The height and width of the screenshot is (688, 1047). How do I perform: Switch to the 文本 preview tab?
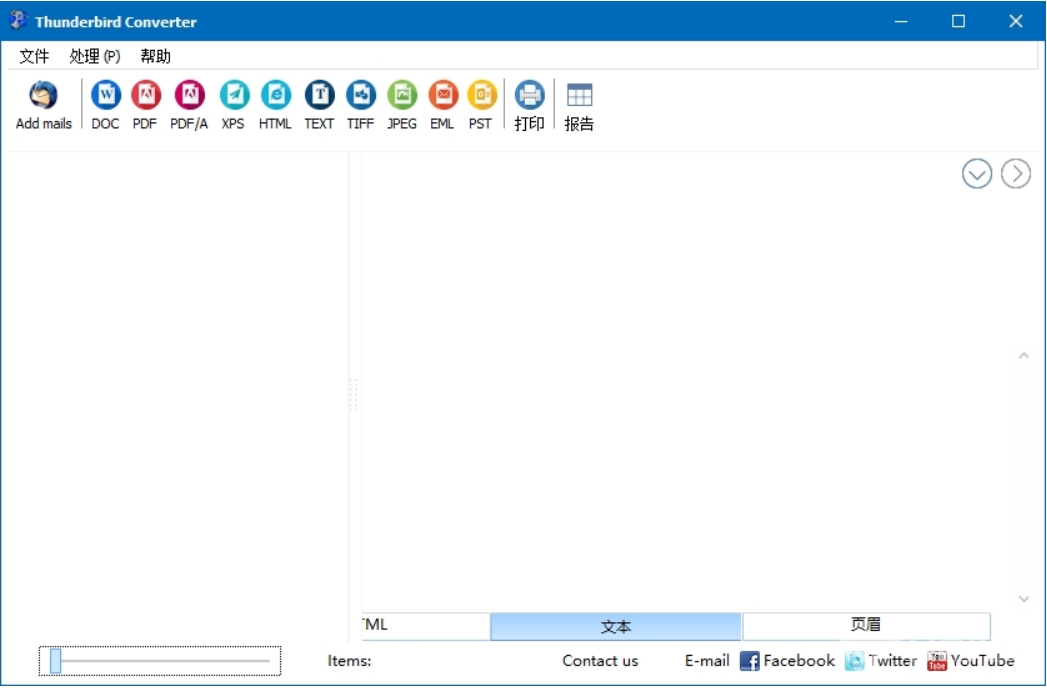click(616, 627)
